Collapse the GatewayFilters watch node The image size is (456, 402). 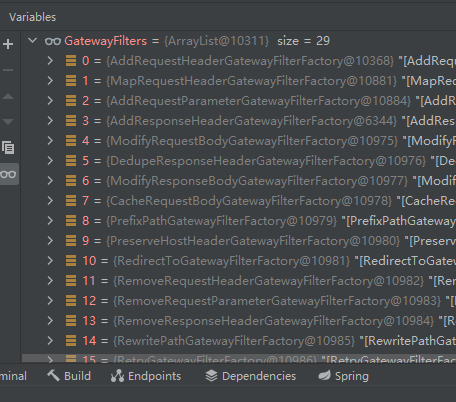32,41
